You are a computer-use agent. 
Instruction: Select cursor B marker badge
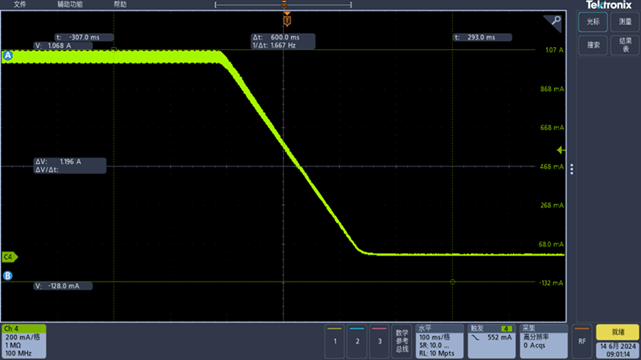tap(8, 276)
